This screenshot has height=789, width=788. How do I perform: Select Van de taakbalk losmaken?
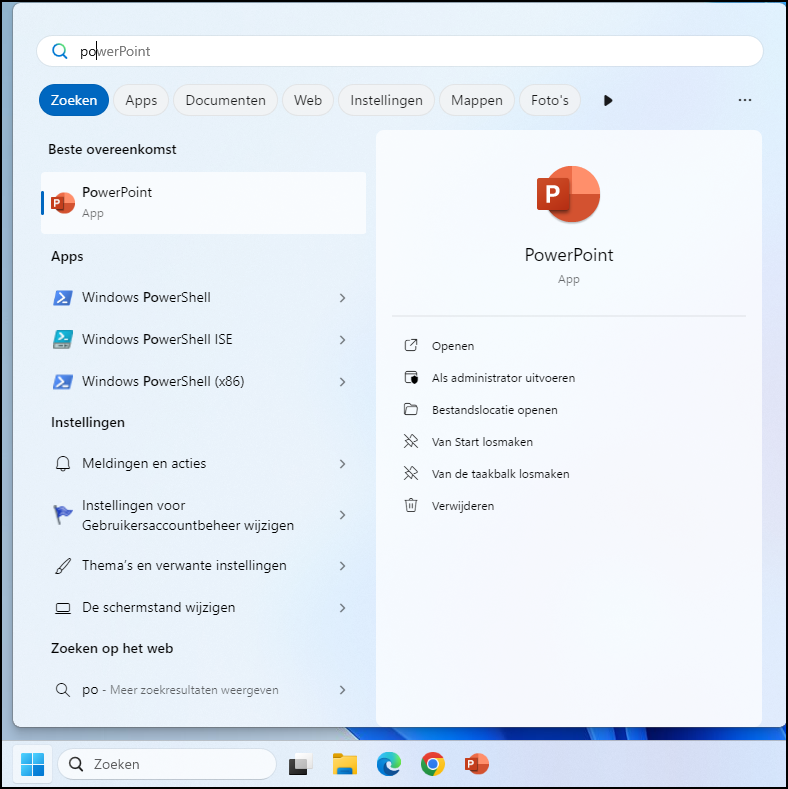[x=500, y=474]
